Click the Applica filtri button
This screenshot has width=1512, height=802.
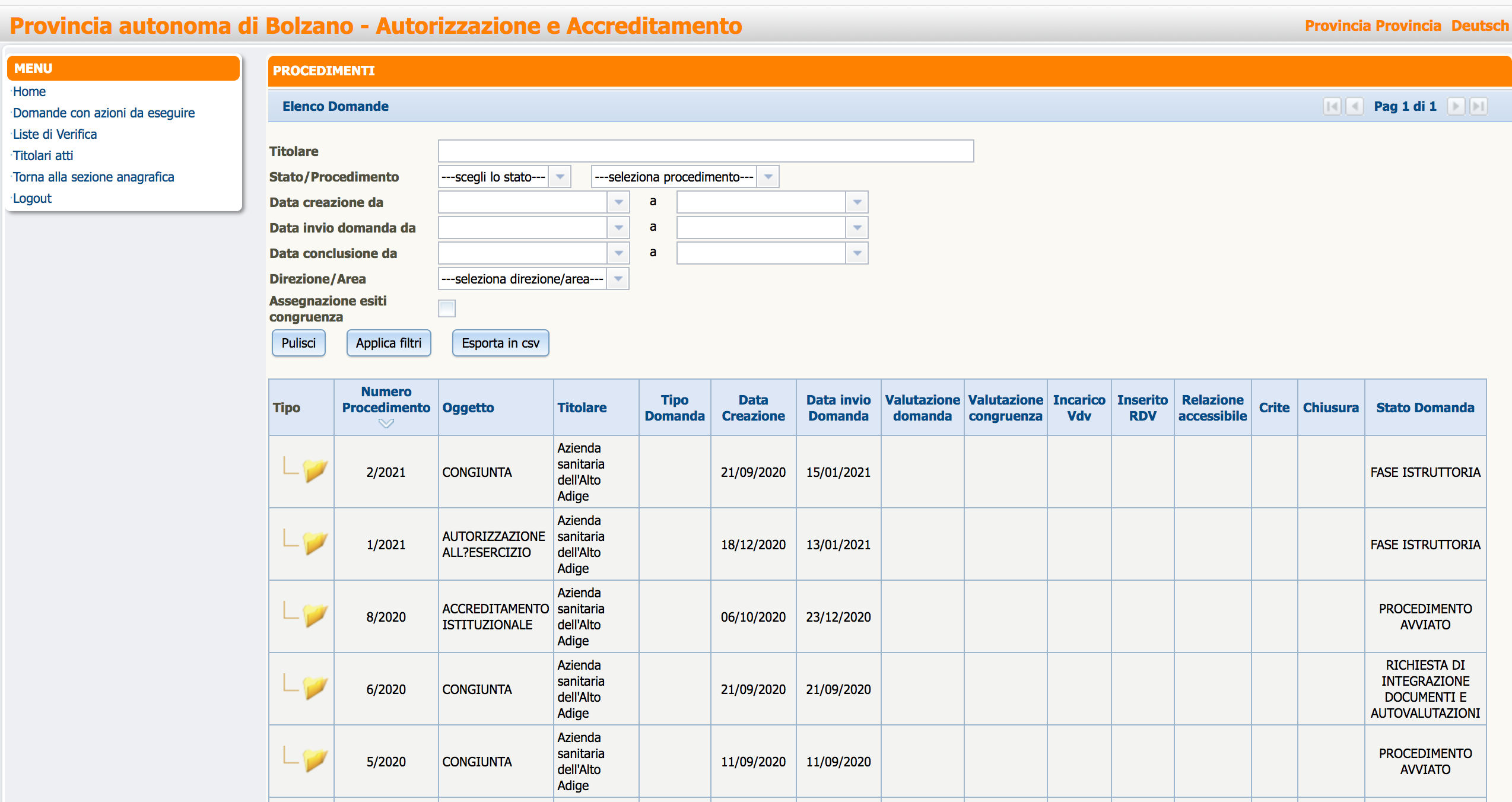(389, 343)
